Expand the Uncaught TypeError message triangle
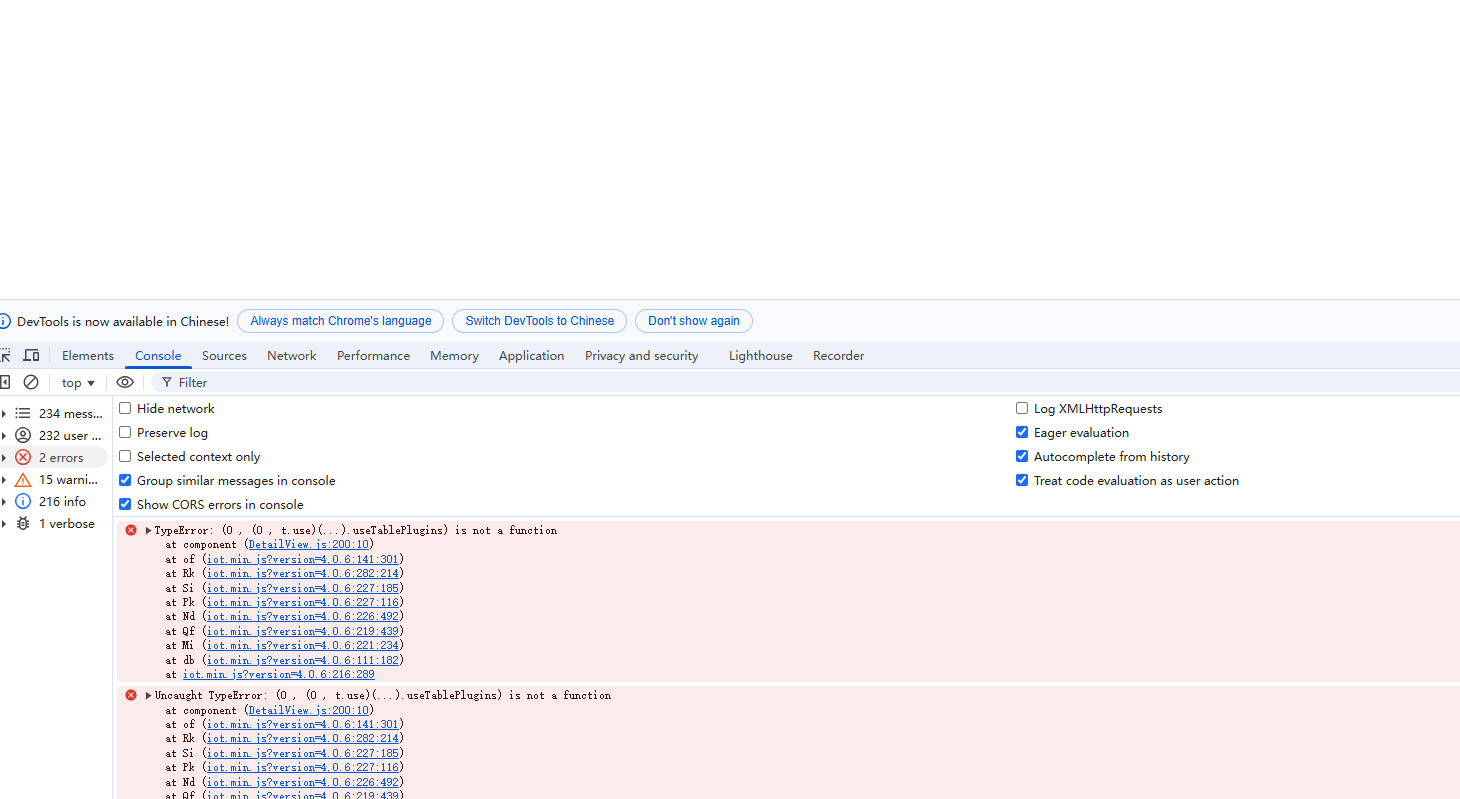 click(149, 695)
